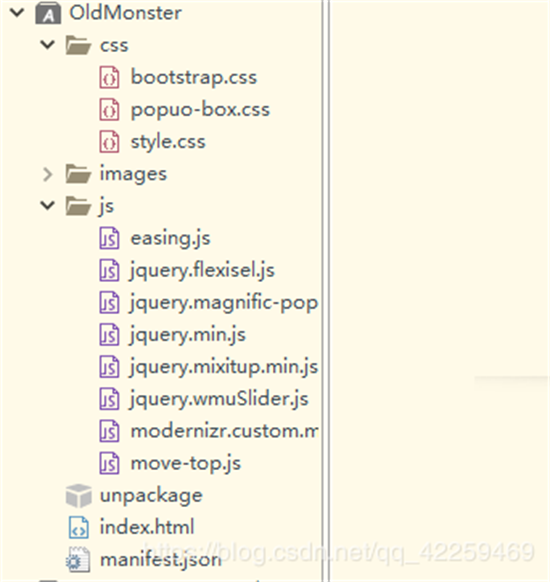Click the OldMonster project icon
Screen dimensions: 550x582
48,13
